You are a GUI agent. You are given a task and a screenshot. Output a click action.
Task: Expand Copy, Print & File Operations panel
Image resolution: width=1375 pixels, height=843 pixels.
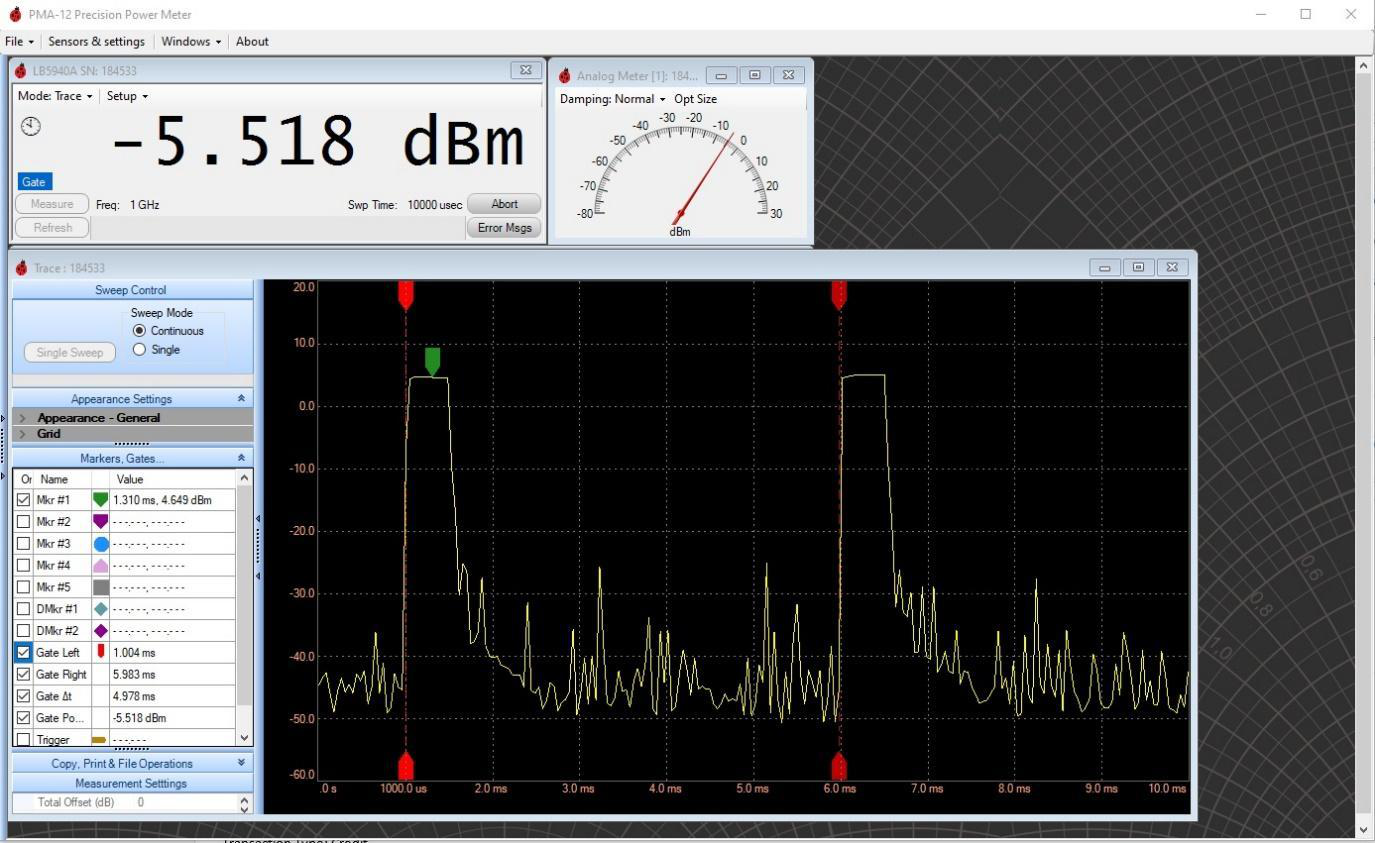click(241, 763)
